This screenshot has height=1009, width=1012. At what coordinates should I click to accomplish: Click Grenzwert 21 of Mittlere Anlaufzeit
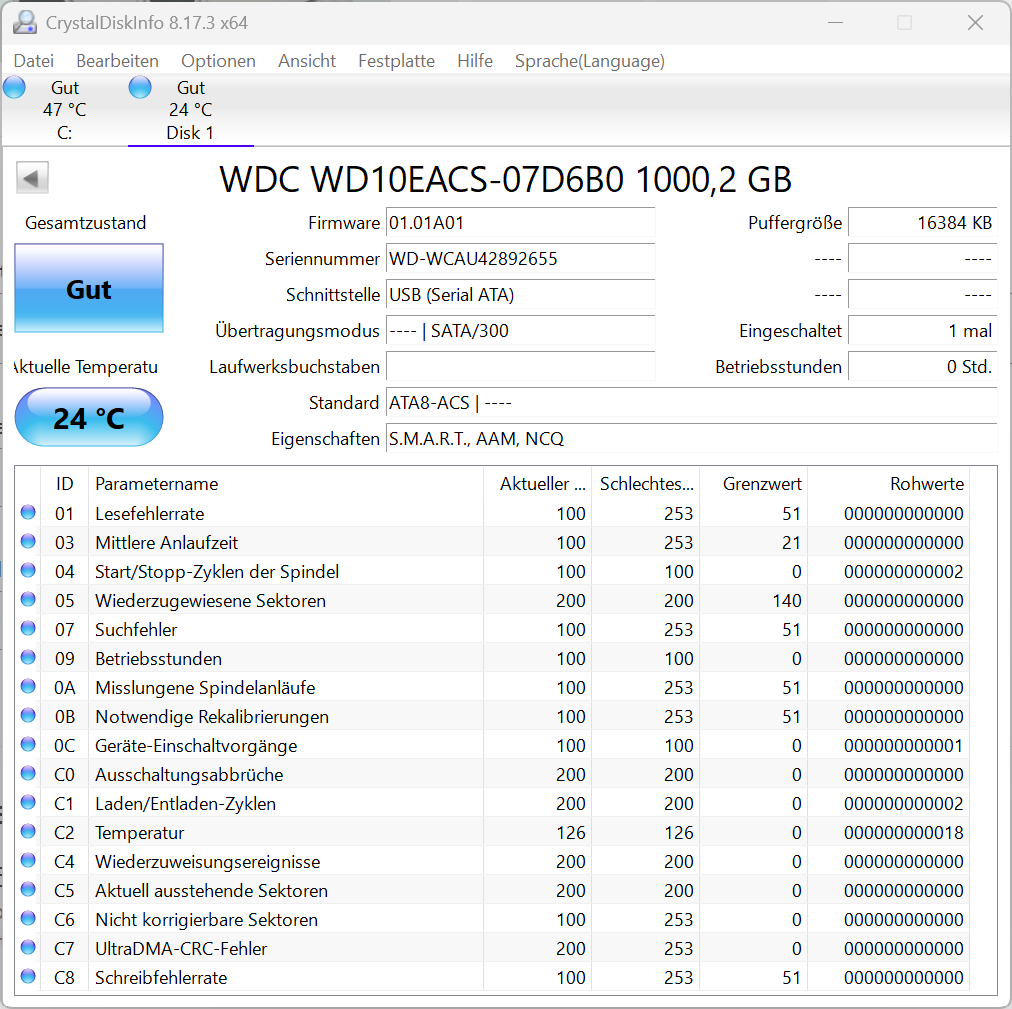tap(791, 543)
